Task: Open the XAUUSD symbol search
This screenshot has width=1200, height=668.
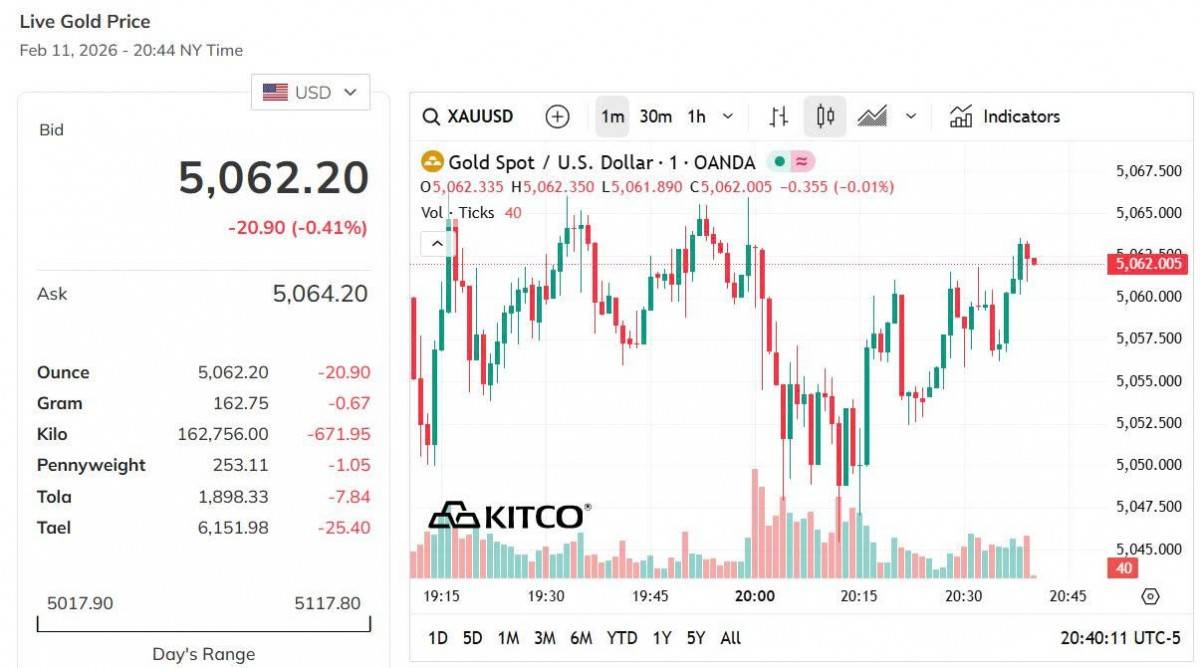Action: pos(468,117)
